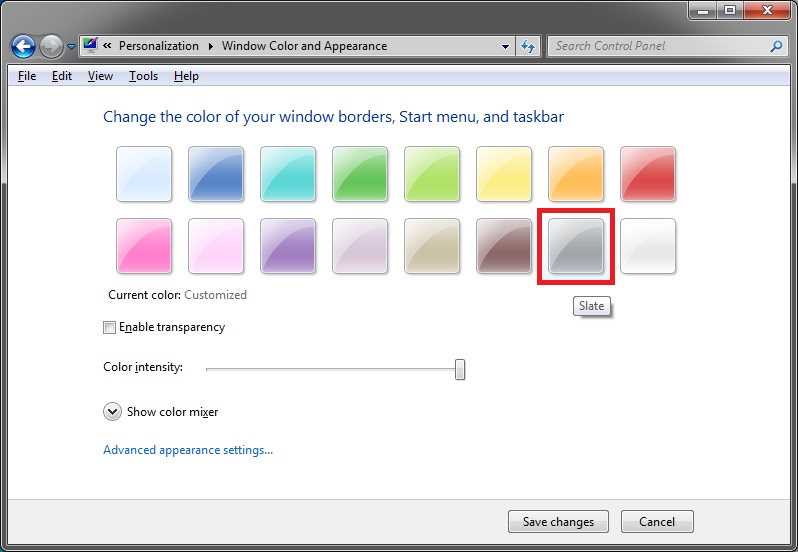The width and height of the screenshot is (798, 552).
Task: Select the Sea teal swatch
Action: tap(288, 174)
